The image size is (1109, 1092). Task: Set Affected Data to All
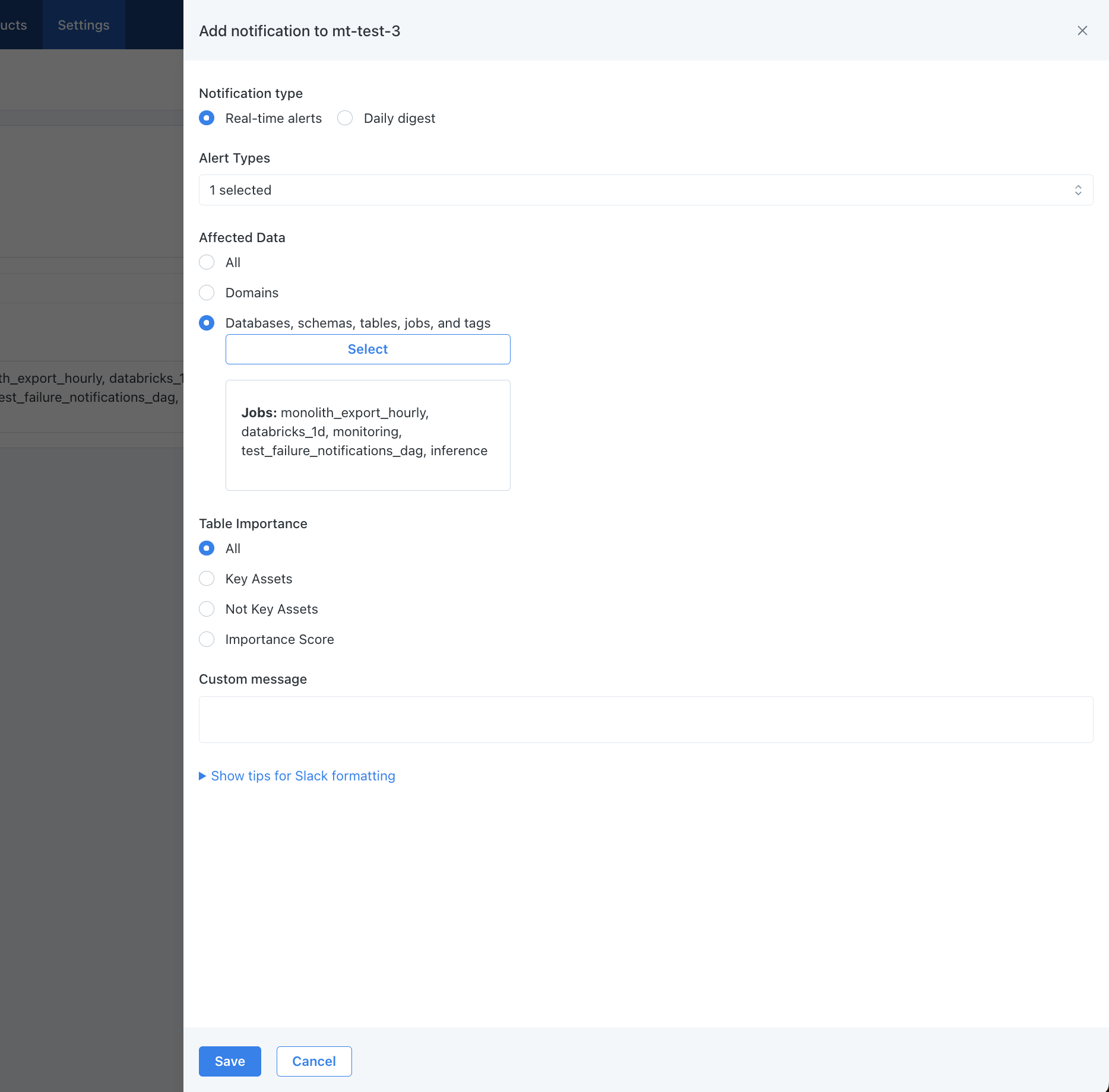pos(207,262)
